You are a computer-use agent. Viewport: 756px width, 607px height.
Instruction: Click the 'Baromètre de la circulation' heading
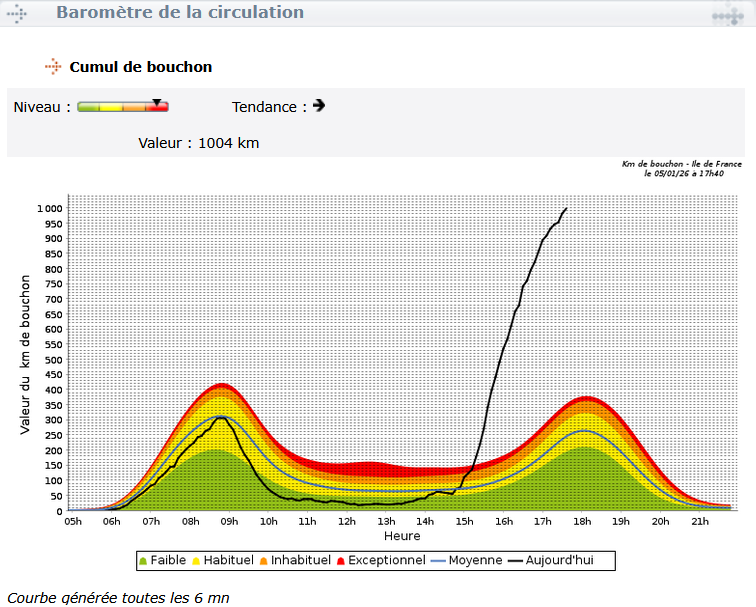tap(180, 12)
